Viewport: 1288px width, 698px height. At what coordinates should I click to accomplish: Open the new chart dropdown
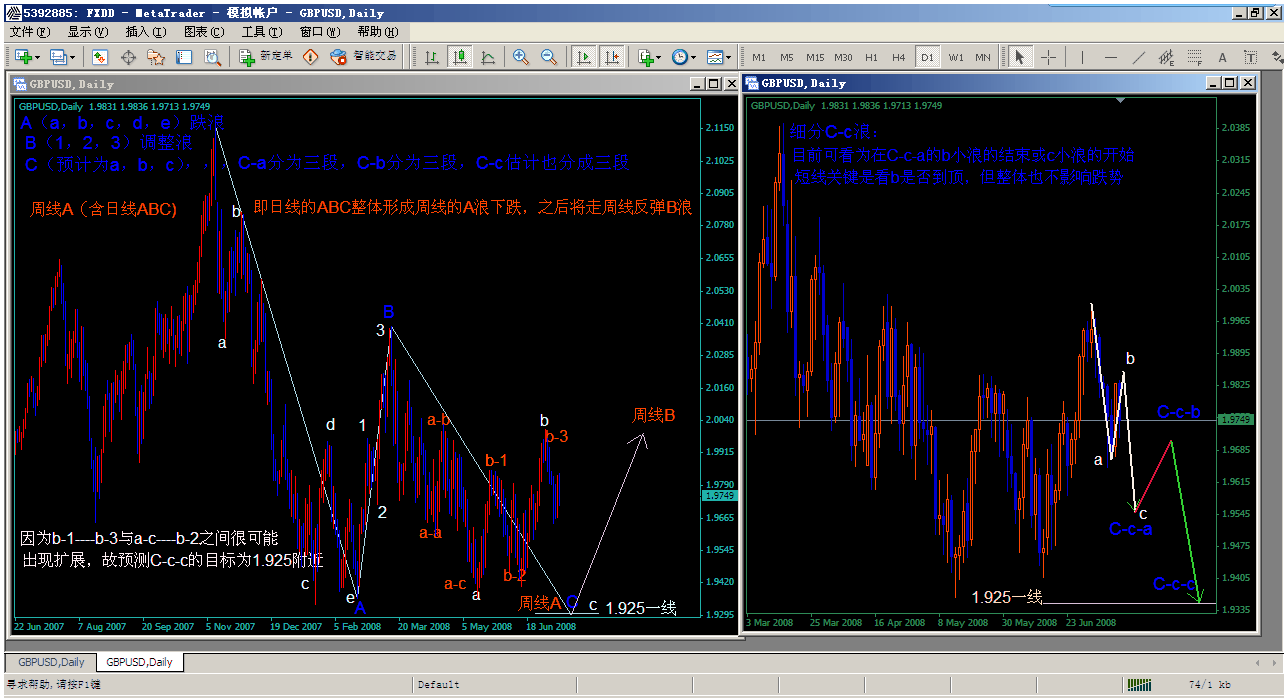pyautogui.click(x=27, y=57)
